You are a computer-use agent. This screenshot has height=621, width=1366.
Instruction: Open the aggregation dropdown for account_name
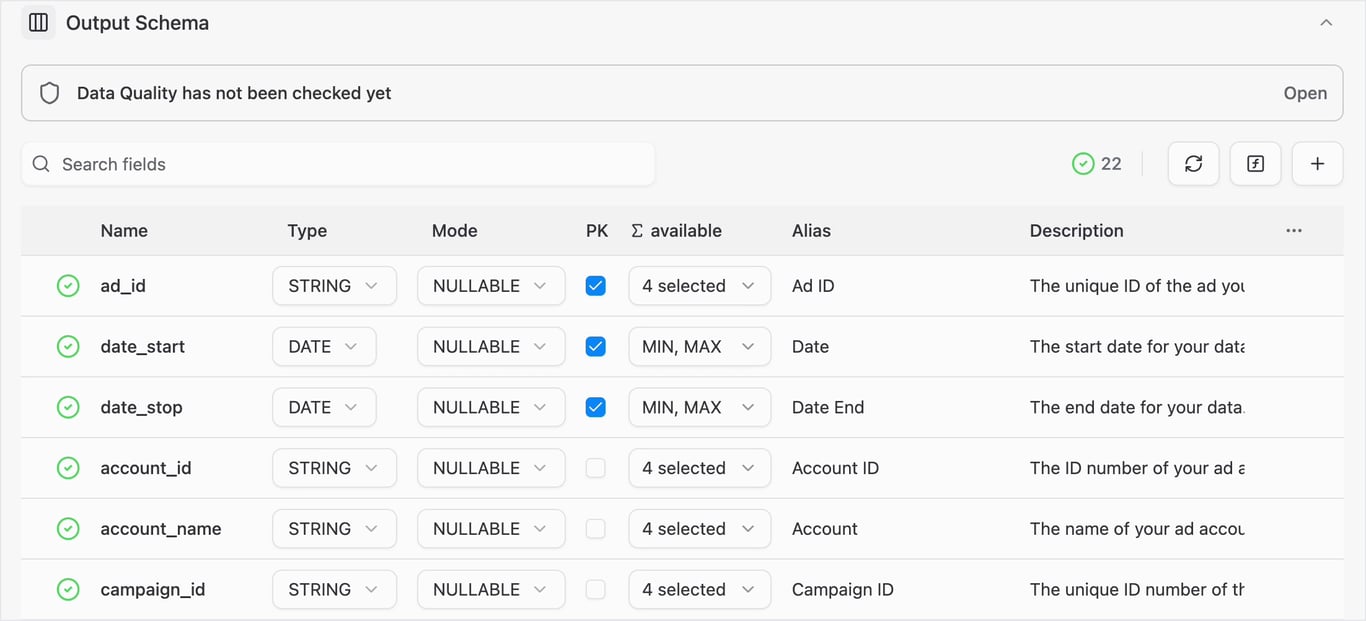click(699, 529)
